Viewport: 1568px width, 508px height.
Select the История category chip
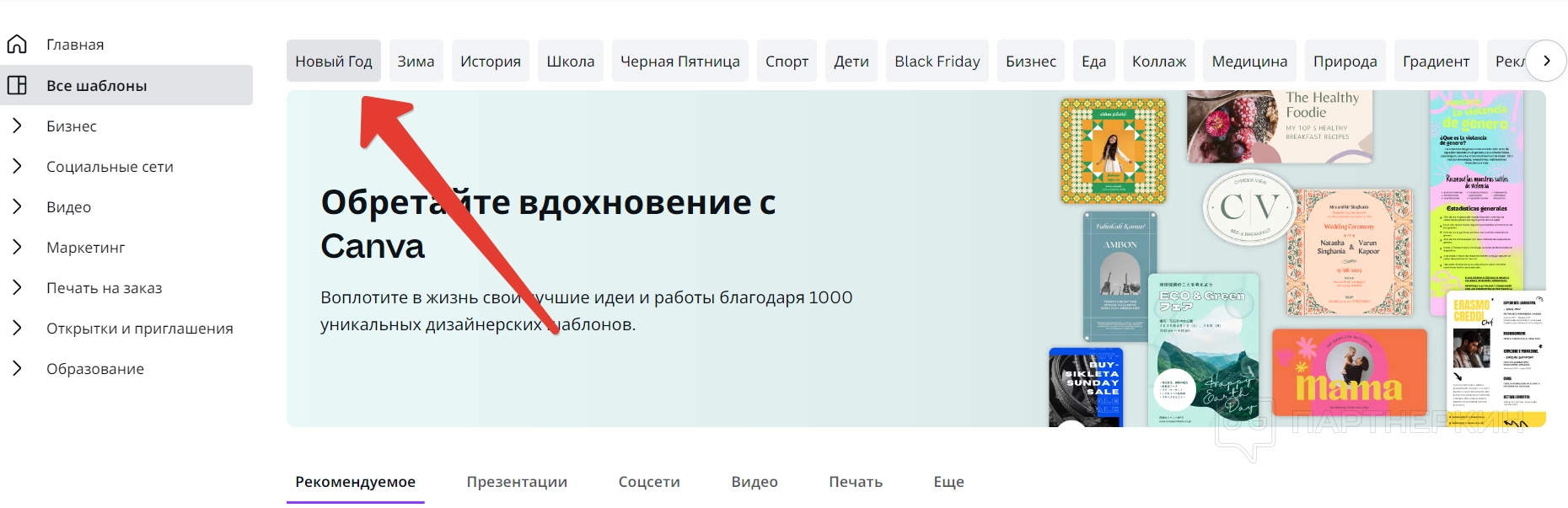click(491, 61)
